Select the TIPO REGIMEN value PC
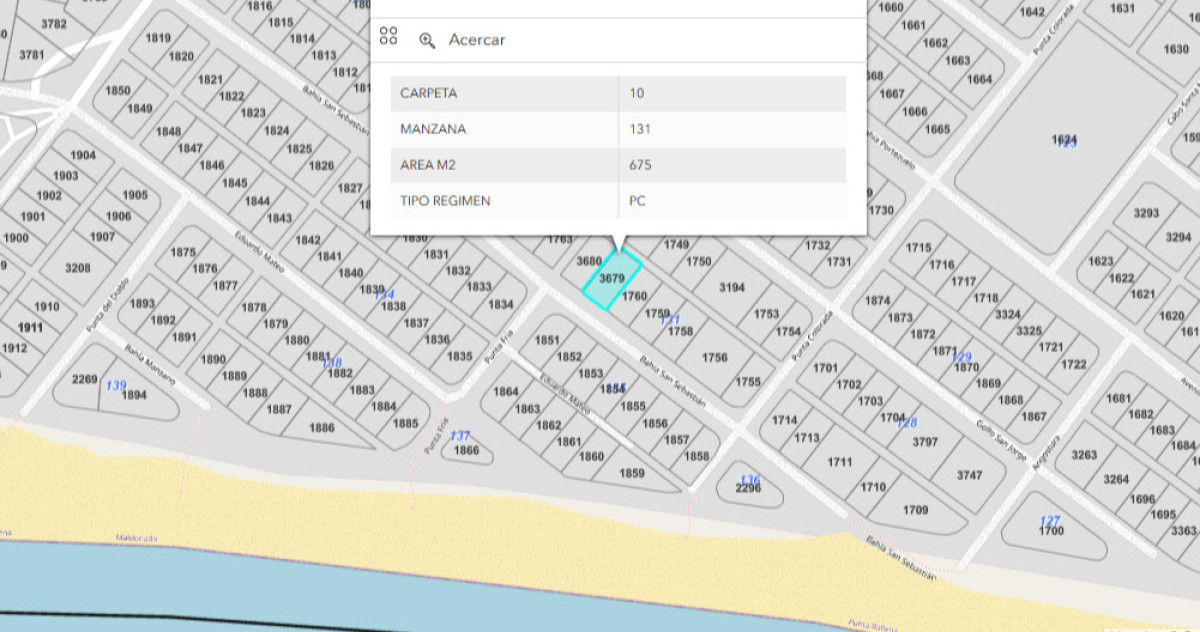 pyautogui.click(x=637, y=200)
